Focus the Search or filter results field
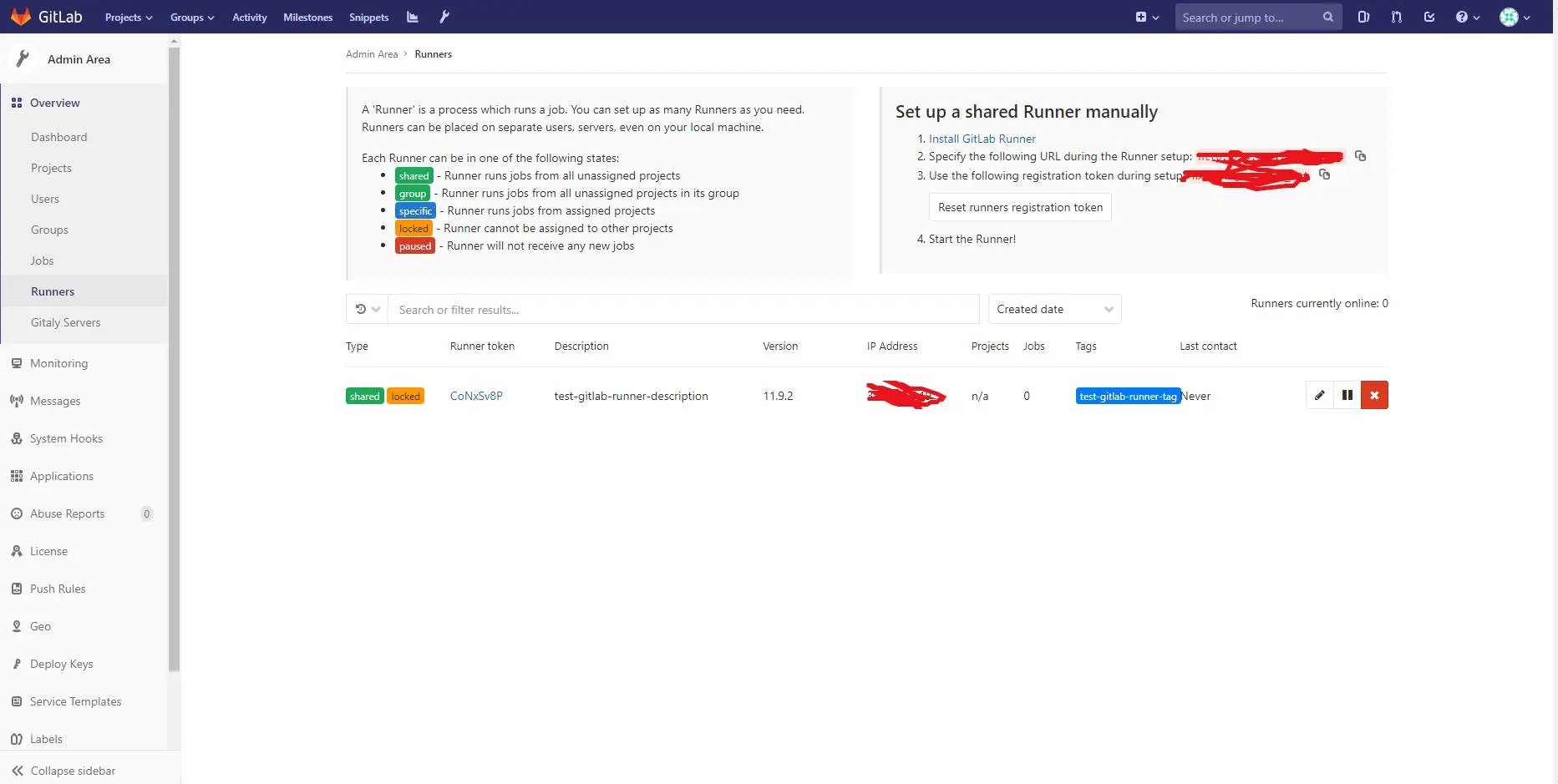This screenshot has height=784, width=1558. (x=683, y=309)
